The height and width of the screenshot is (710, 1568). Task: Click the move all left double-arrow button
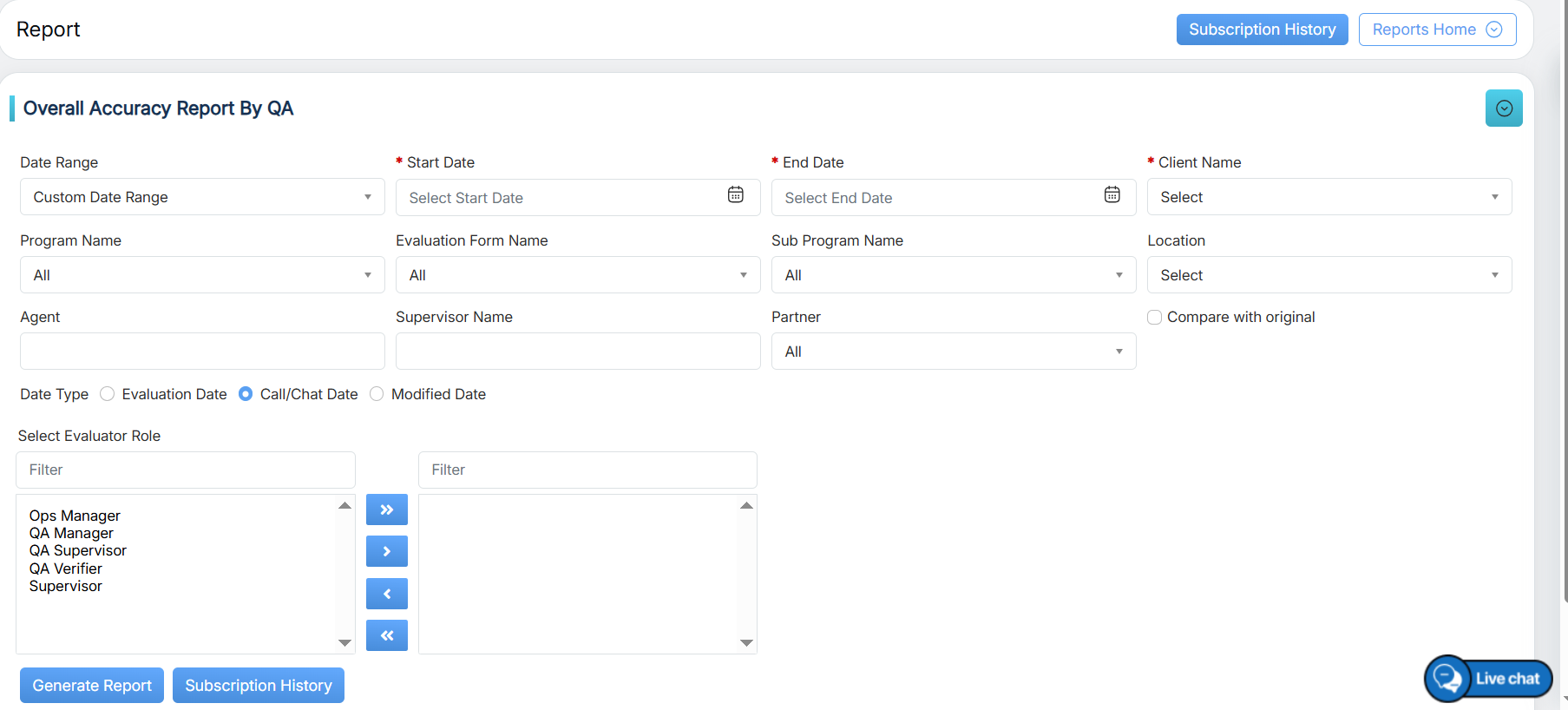[387, 635]
